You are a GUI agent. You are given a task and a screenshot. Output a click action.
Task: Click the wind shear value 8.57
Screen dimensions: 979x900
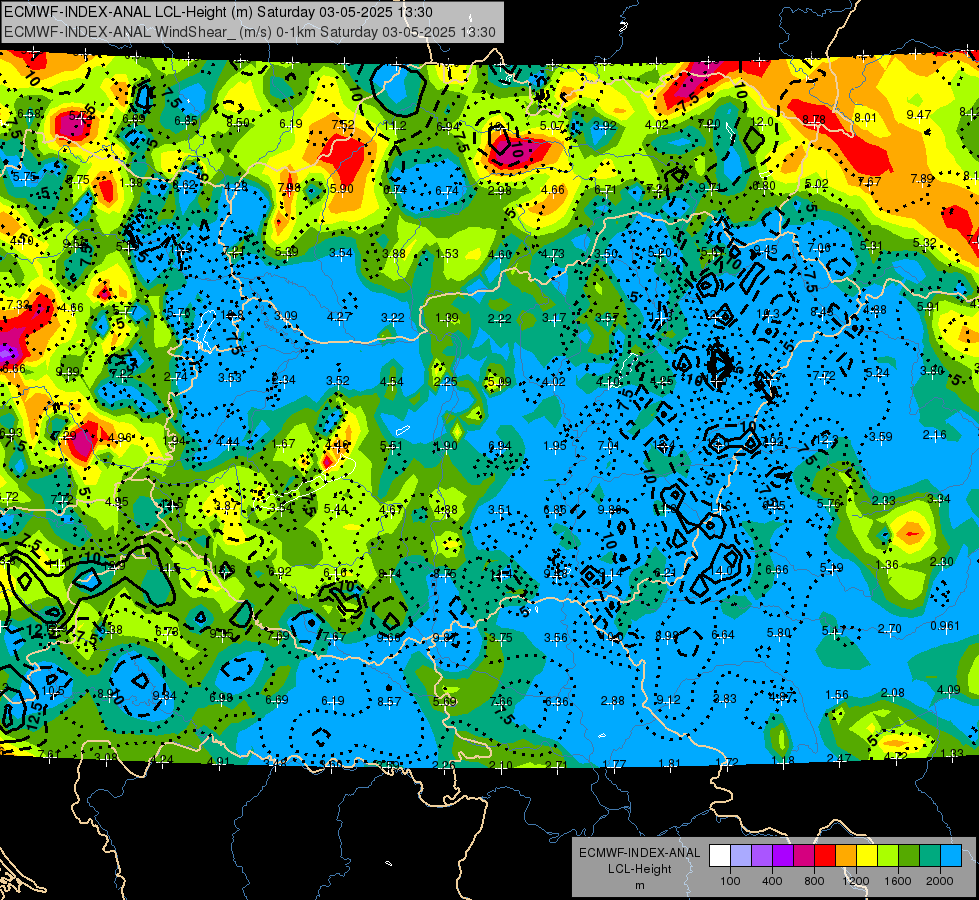point(389,701)
